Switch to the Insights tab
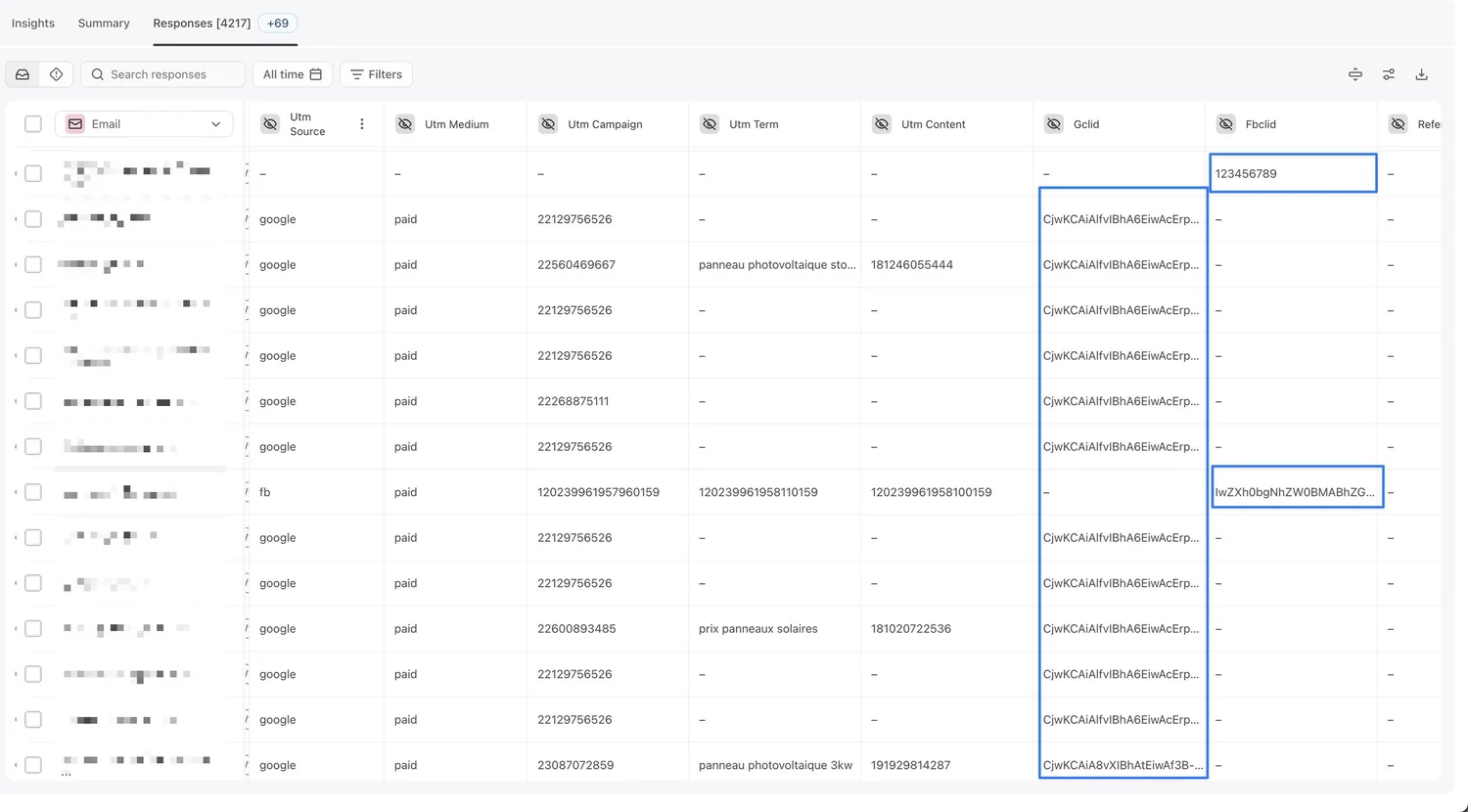 pos(32,23)
